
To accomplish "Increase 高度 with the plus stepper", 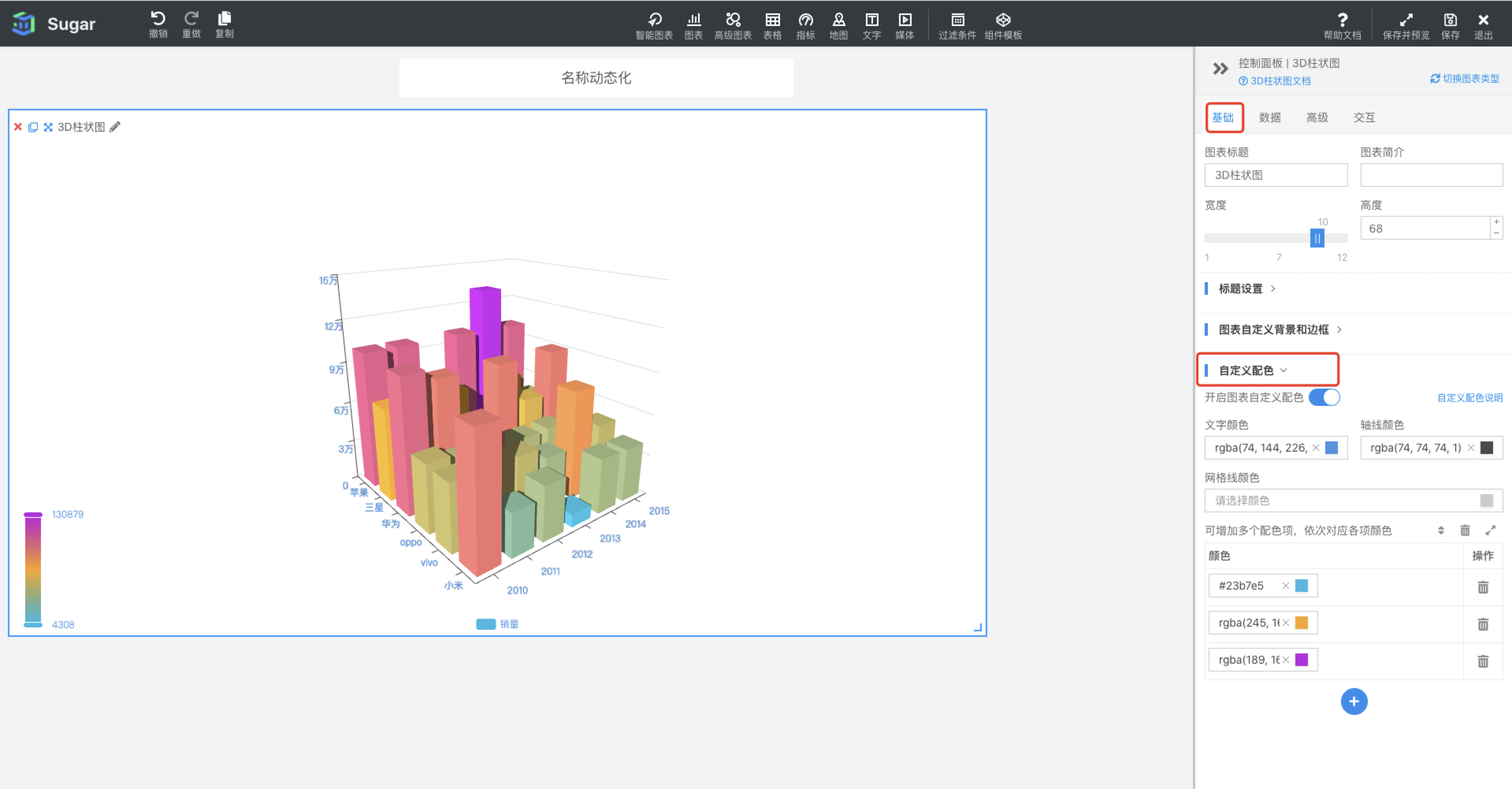I will (x=1497, y=222).
